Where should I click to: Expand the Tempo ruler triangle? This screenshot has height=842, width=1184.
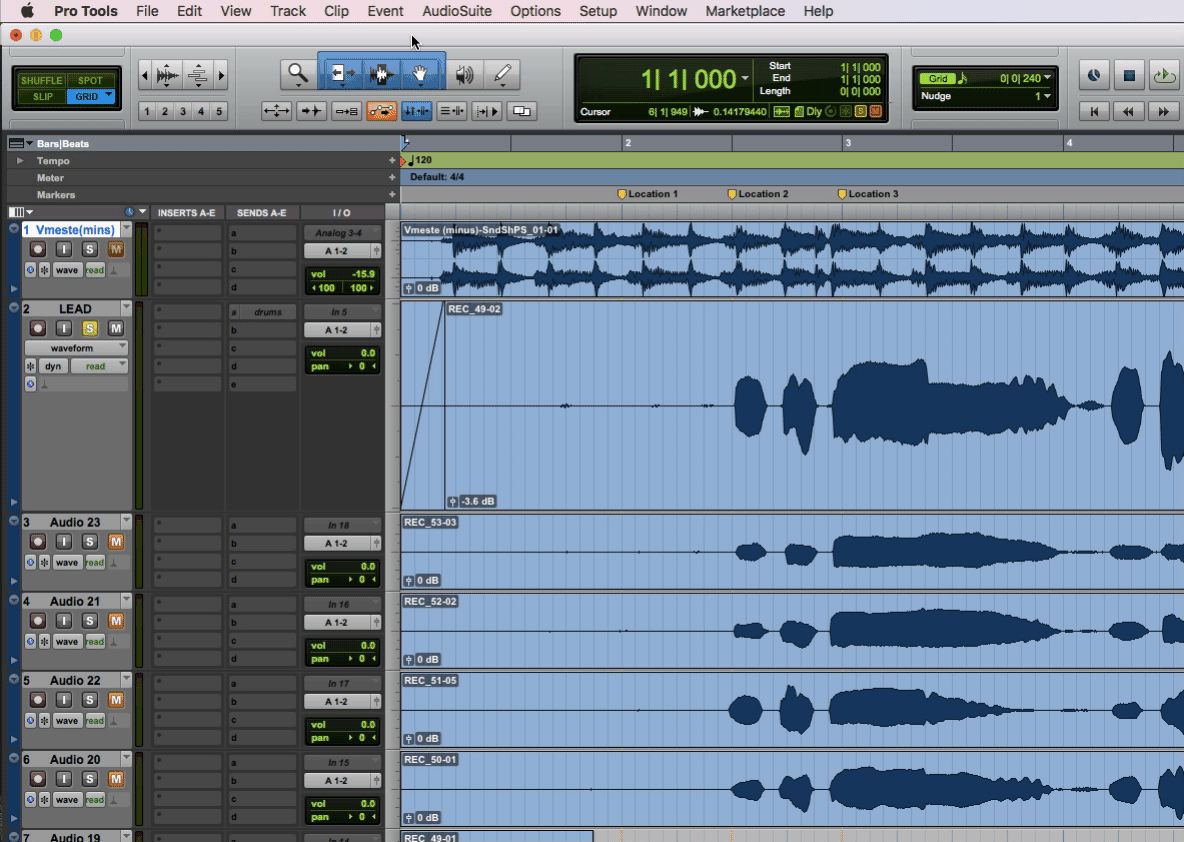pyautogui.click(x=20, y=161)
